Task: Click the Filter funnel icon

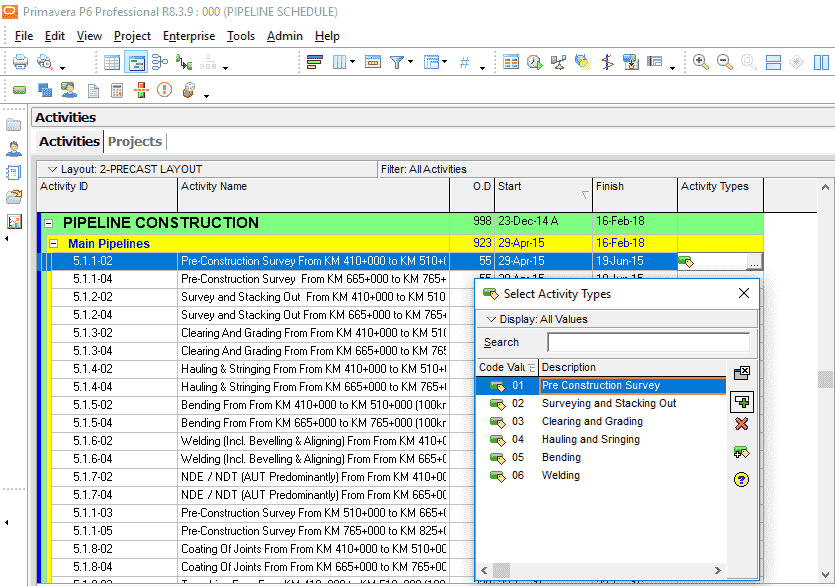Action: coord(397,62)
